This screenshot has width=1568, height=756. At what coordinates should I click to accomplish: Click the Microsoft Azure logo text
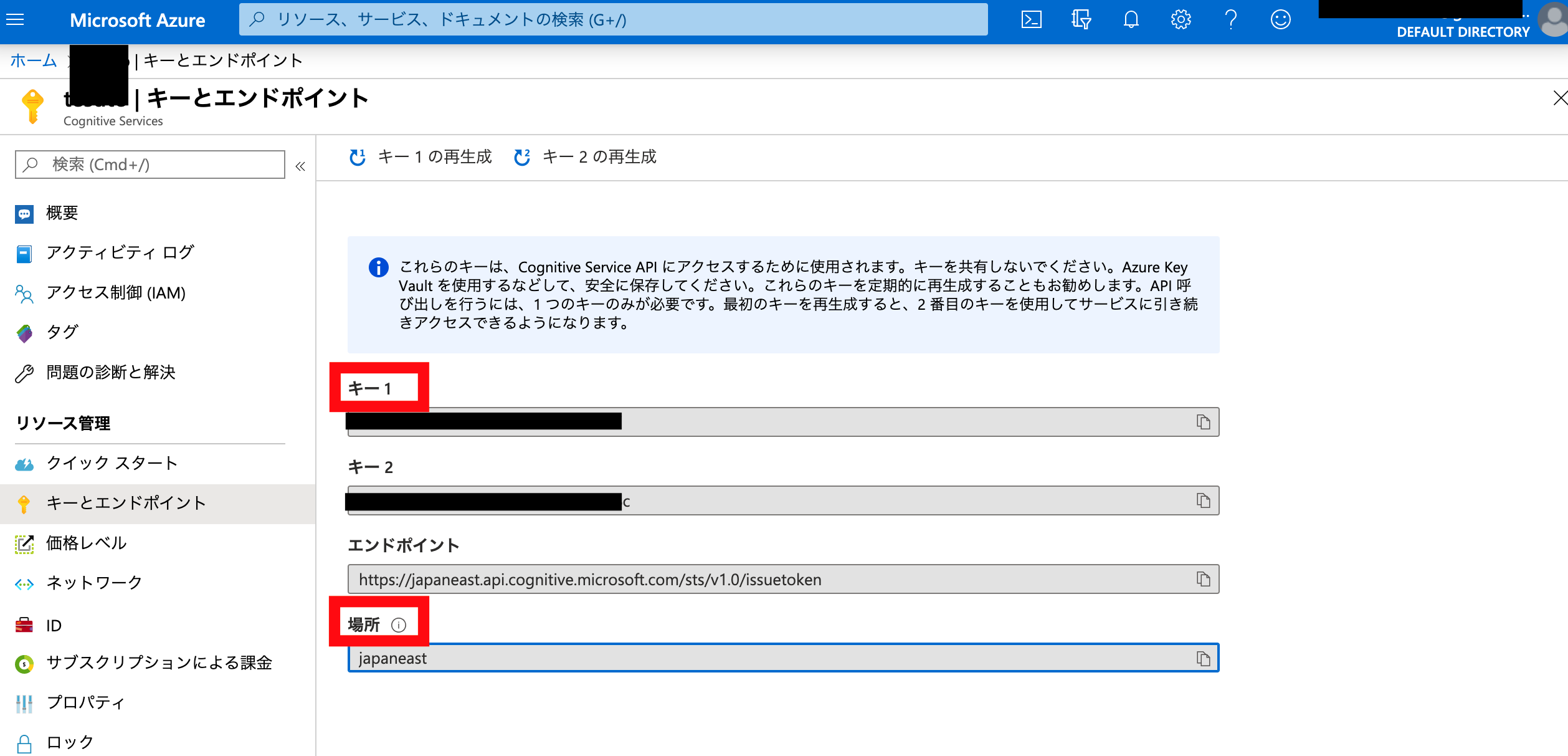pos(137,20)
